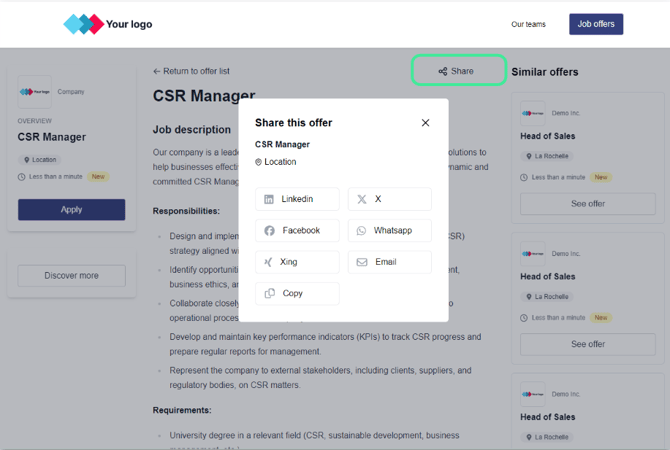Open first Head of Sales offer title
The width and height of the screenshot is (670, 450).
548,136
